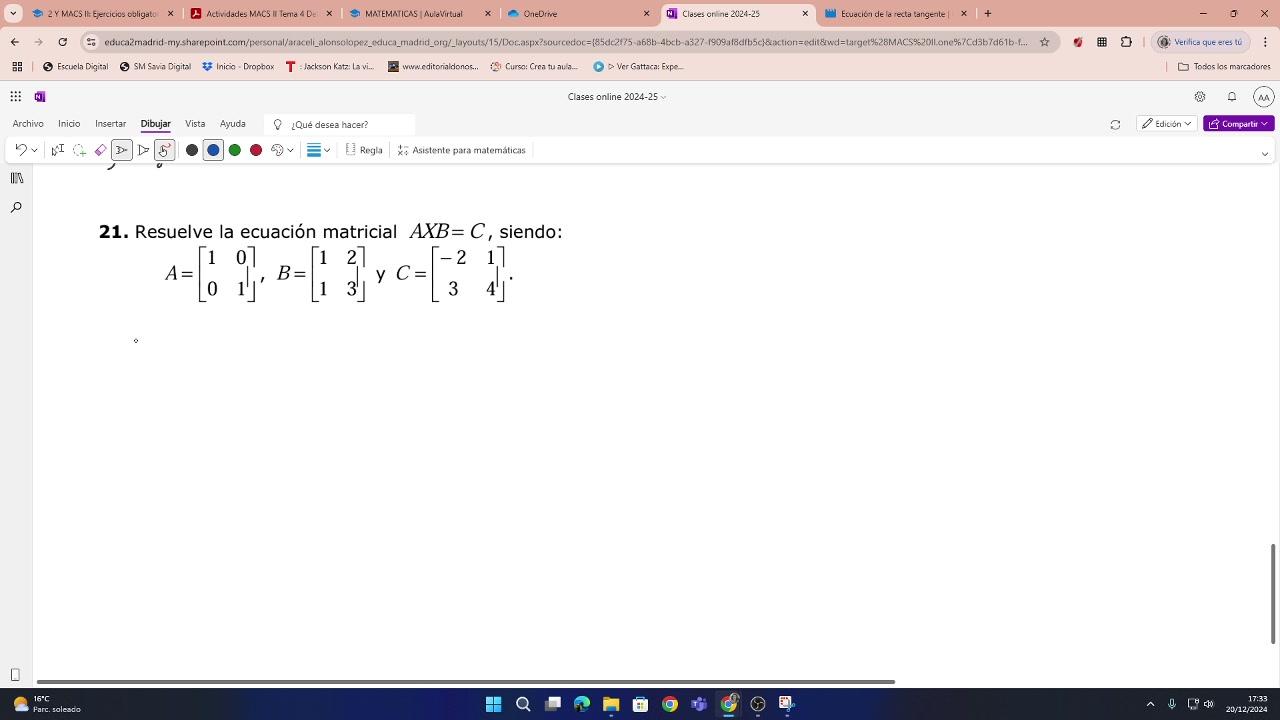Viewport: 1280px width, 720px height.
Task: Click the ¿Qué desea hacer? search box
Action: pyautogui.click(x=340, y=125)
